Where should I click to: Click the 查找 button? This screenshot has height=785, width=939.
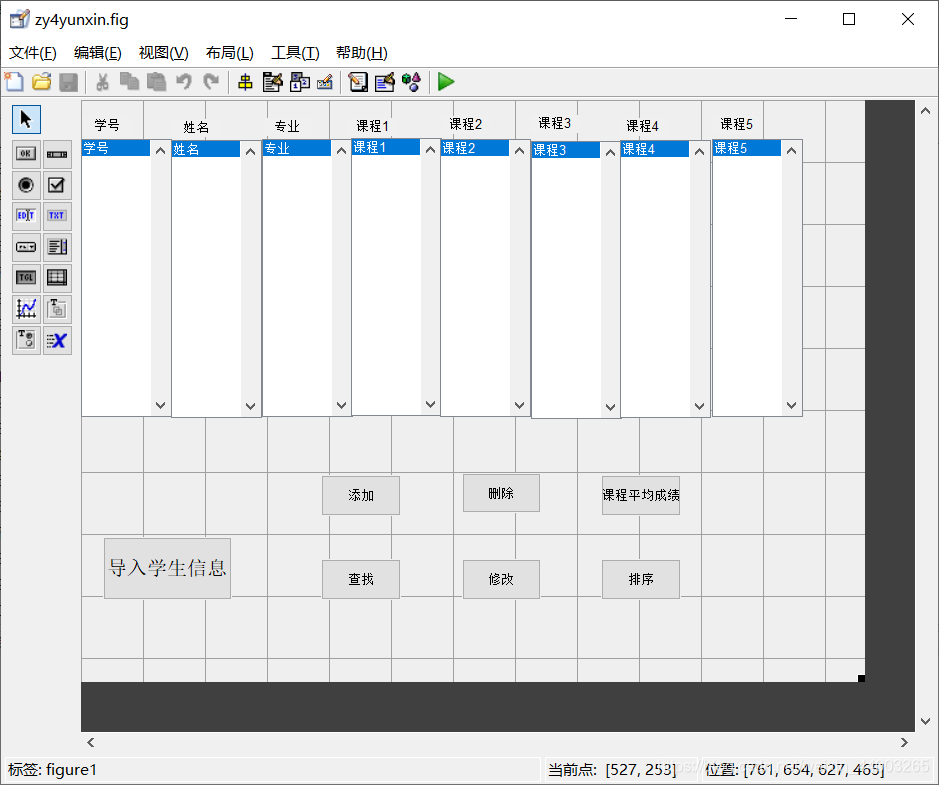point(361,579)
